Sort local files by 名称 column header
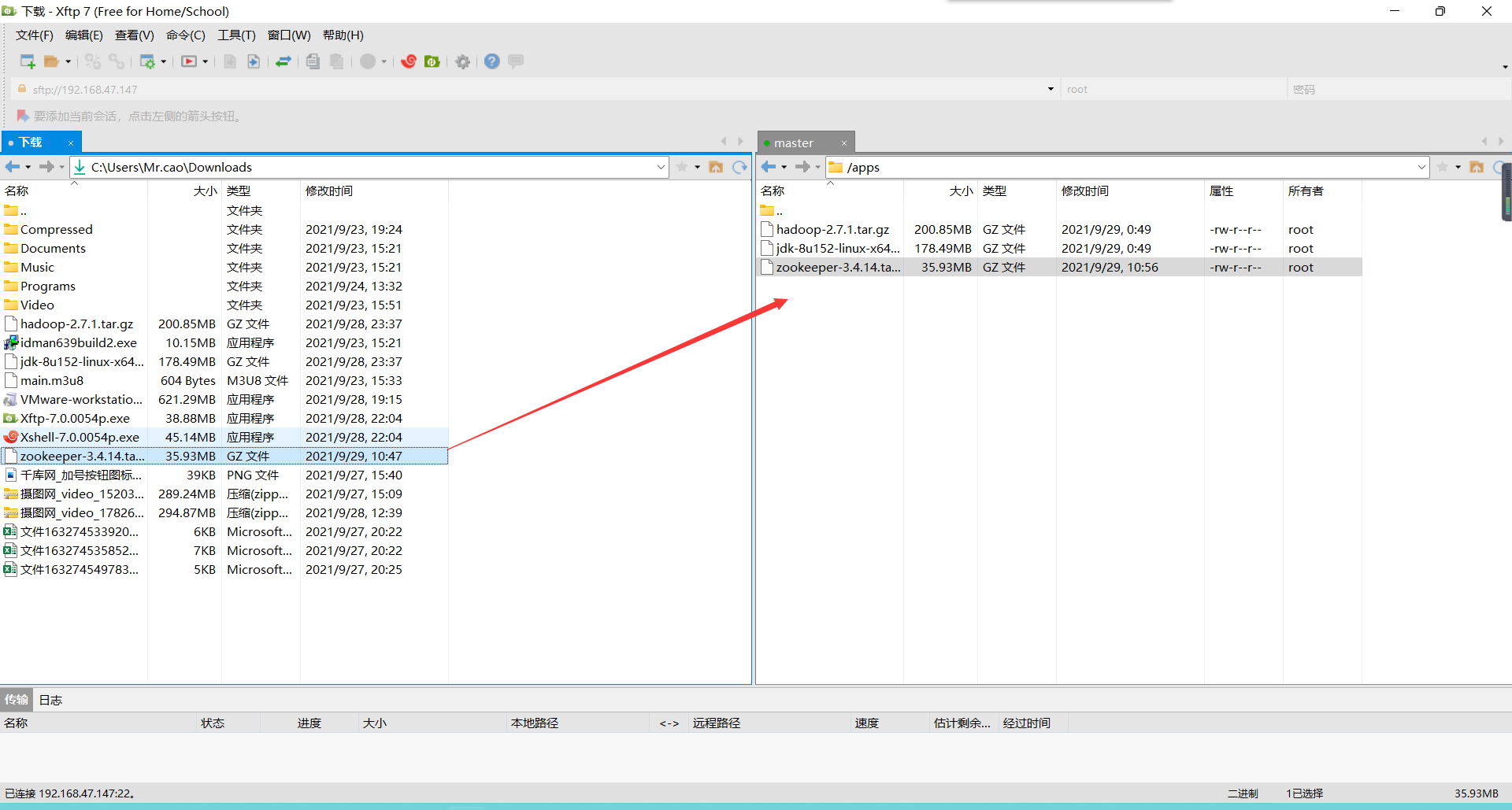This screenshot has height=810, width=1512. (74, 191)
